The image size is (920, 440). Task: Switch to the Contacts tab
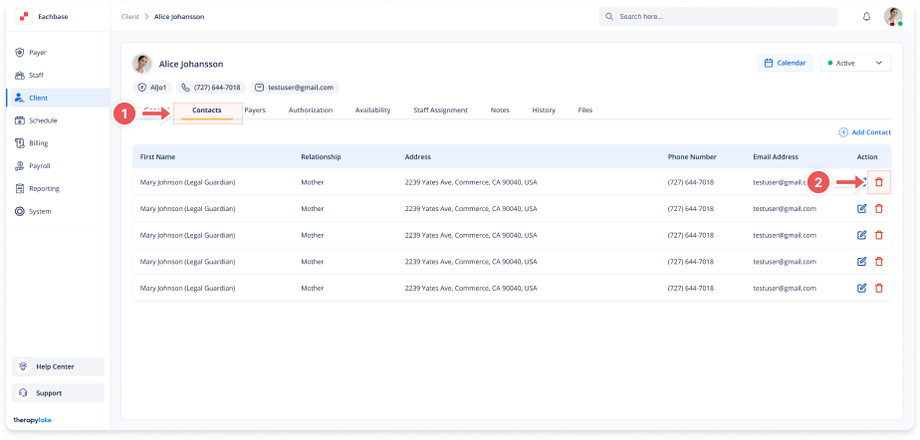[x=207, y=110]
